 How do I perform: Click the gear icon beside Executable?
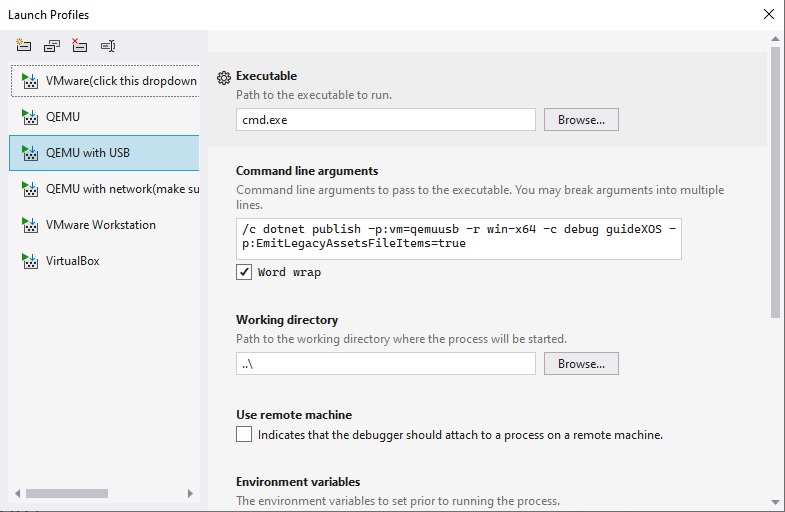[224, 77]
